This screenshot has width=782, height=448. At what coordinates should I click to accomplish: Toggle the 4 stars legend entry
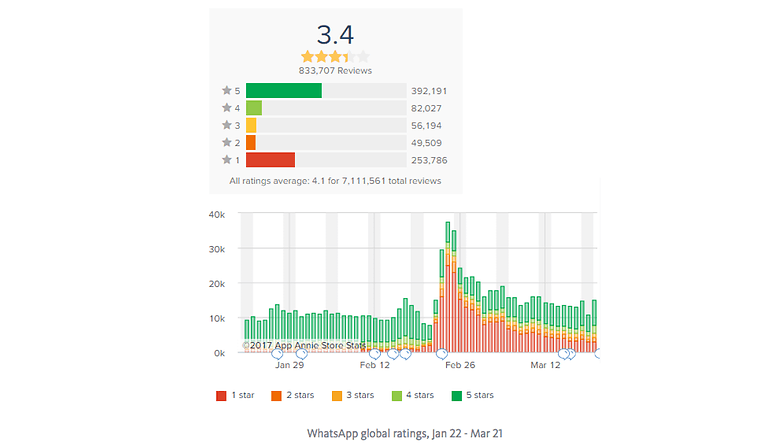(412, 395)
